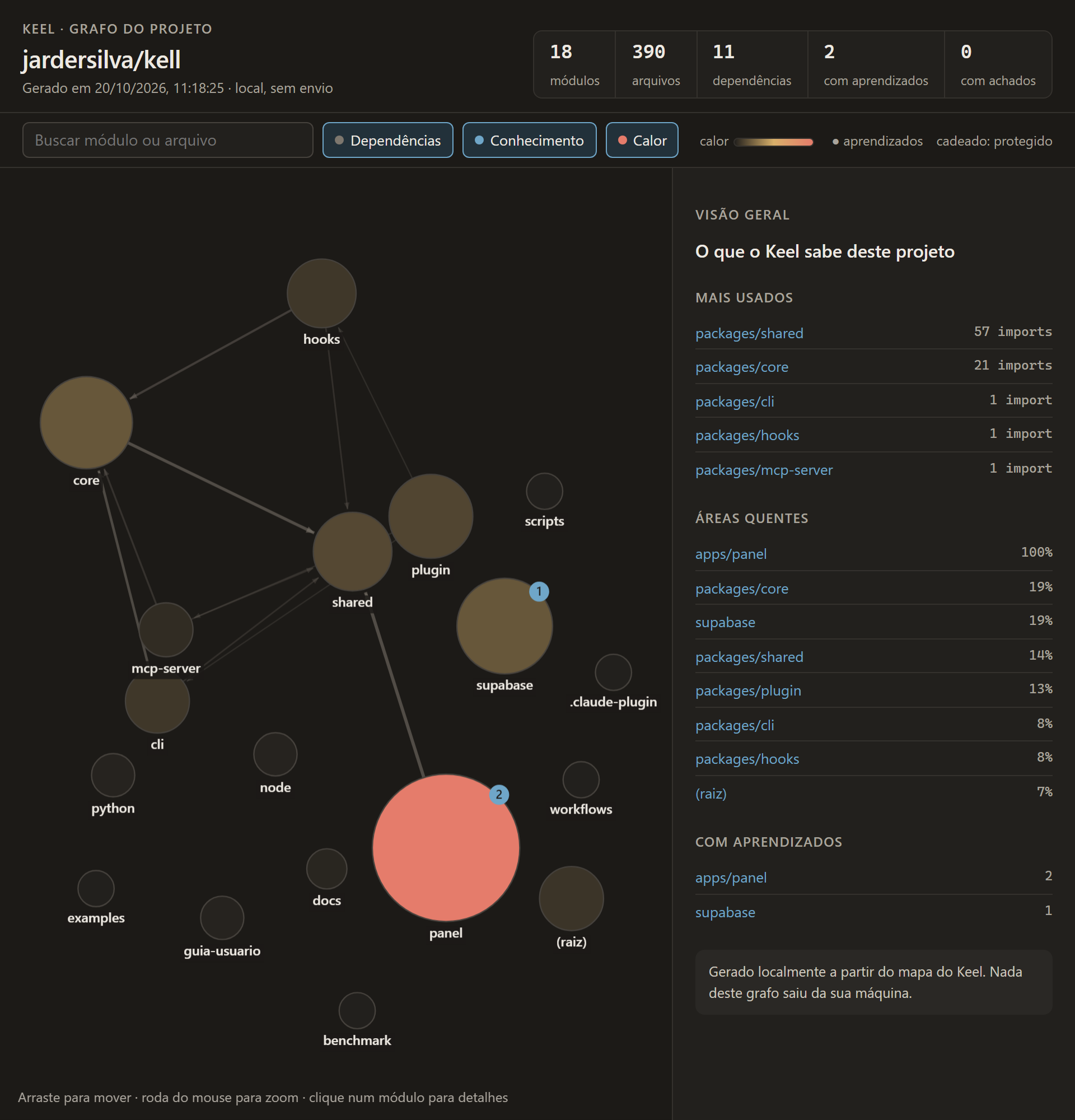Select the large red panel node
The height and width of the screenshot is (1120, 1075).
446,848
